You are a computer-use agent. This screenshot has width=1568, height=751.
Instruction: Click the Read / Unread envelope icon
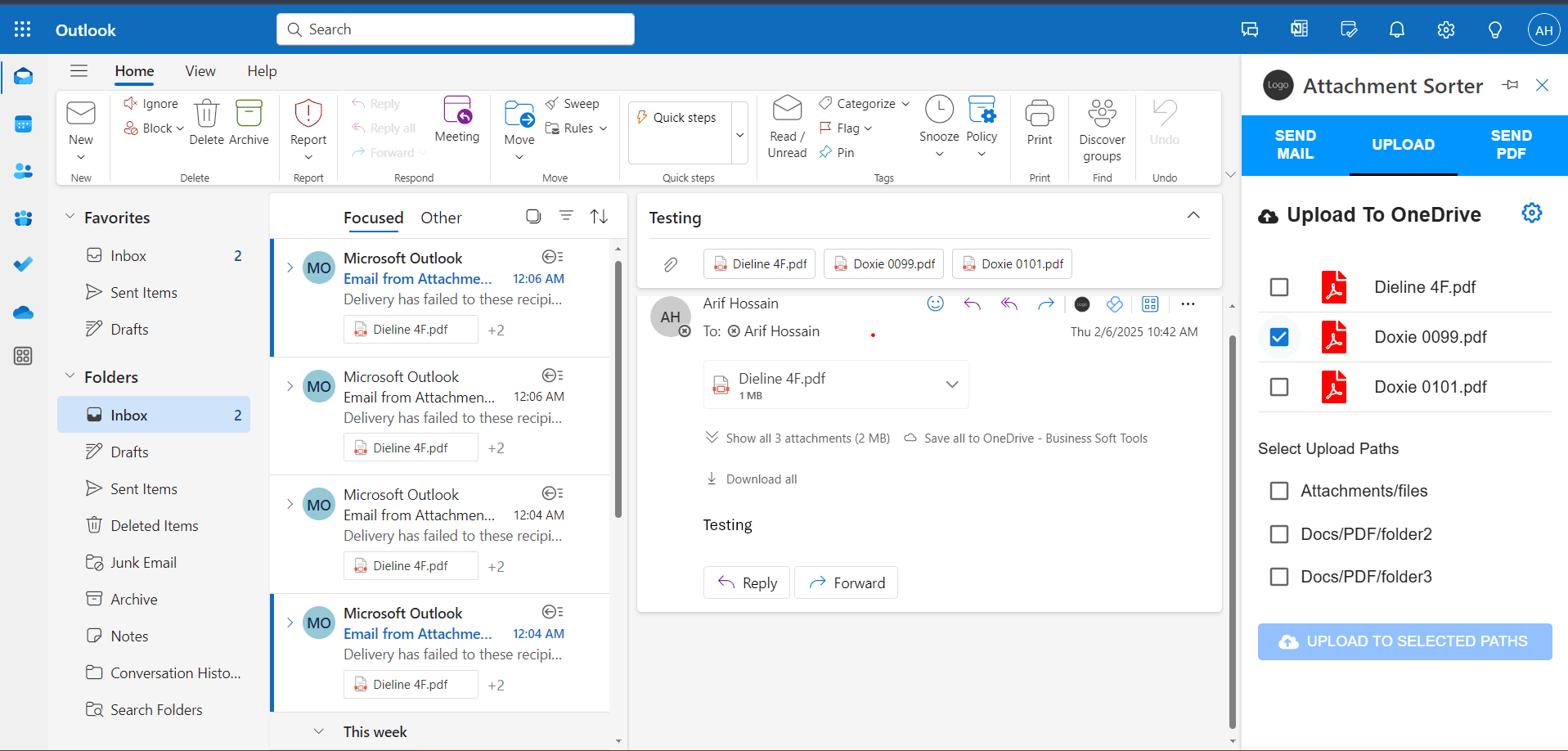[x=787, y=109]
